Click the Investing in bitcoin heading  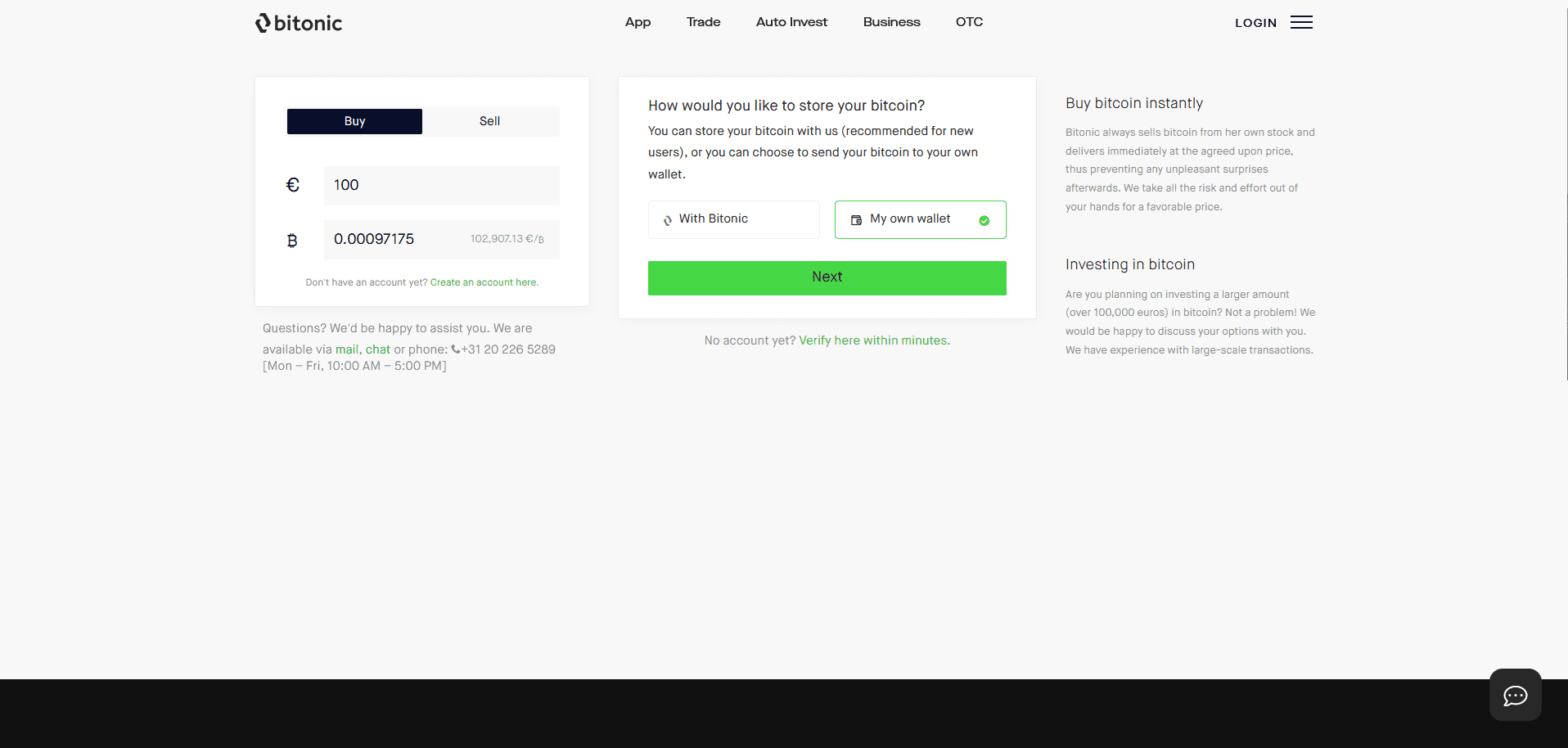coord(1129,264)
